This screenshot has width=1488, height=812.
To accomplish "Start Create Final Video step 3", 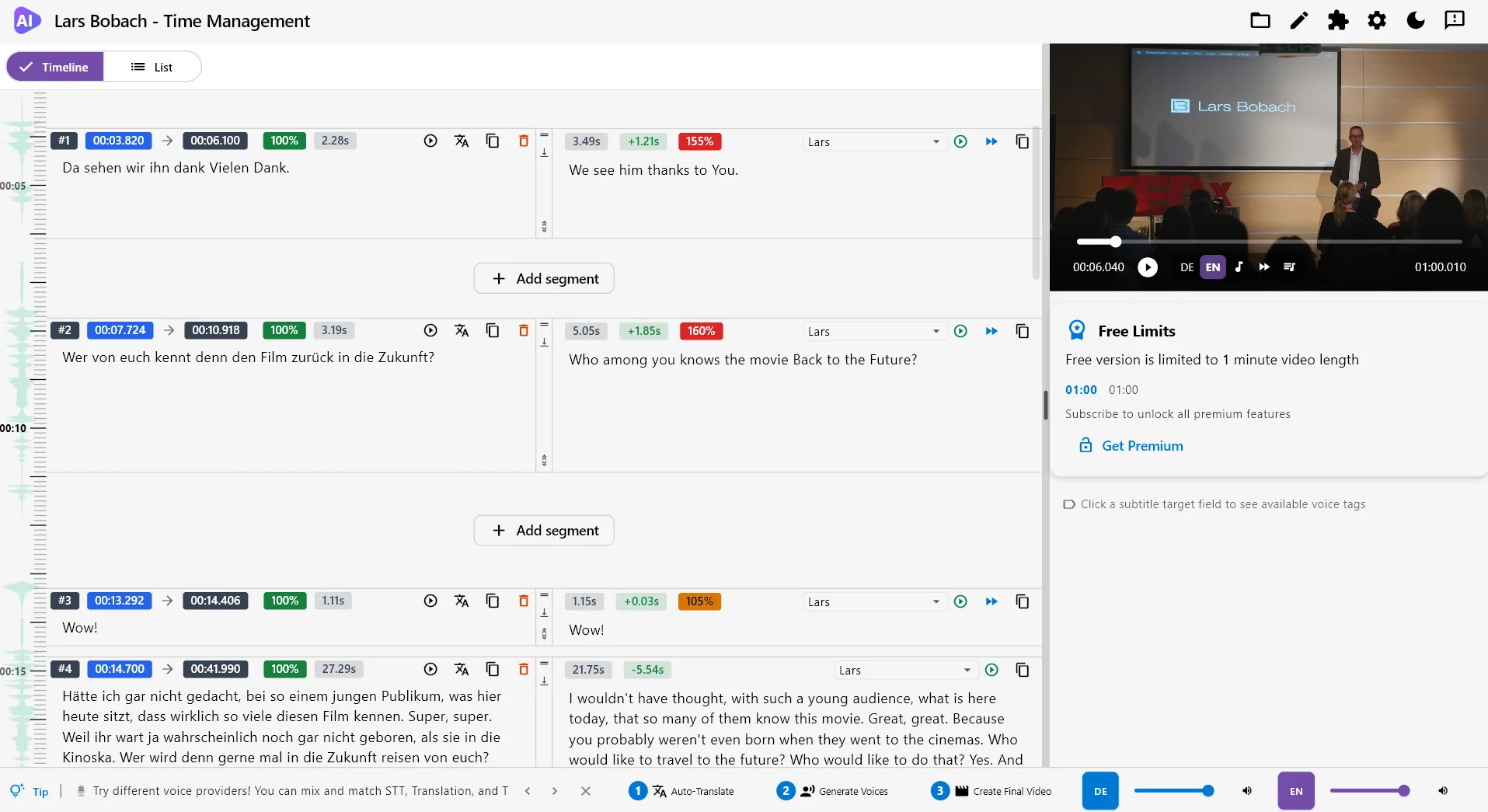I will pyautogui.click(x=991, y=791).
